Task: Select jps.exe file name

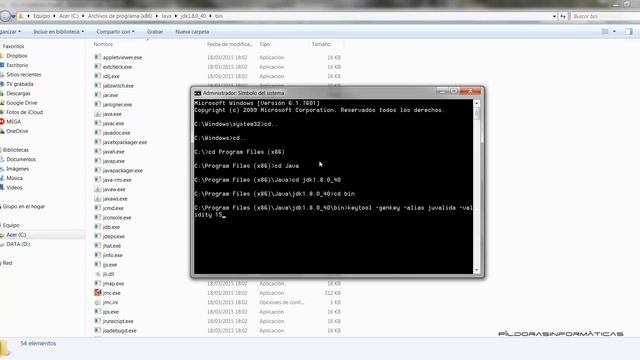Action: coord(111,312)
